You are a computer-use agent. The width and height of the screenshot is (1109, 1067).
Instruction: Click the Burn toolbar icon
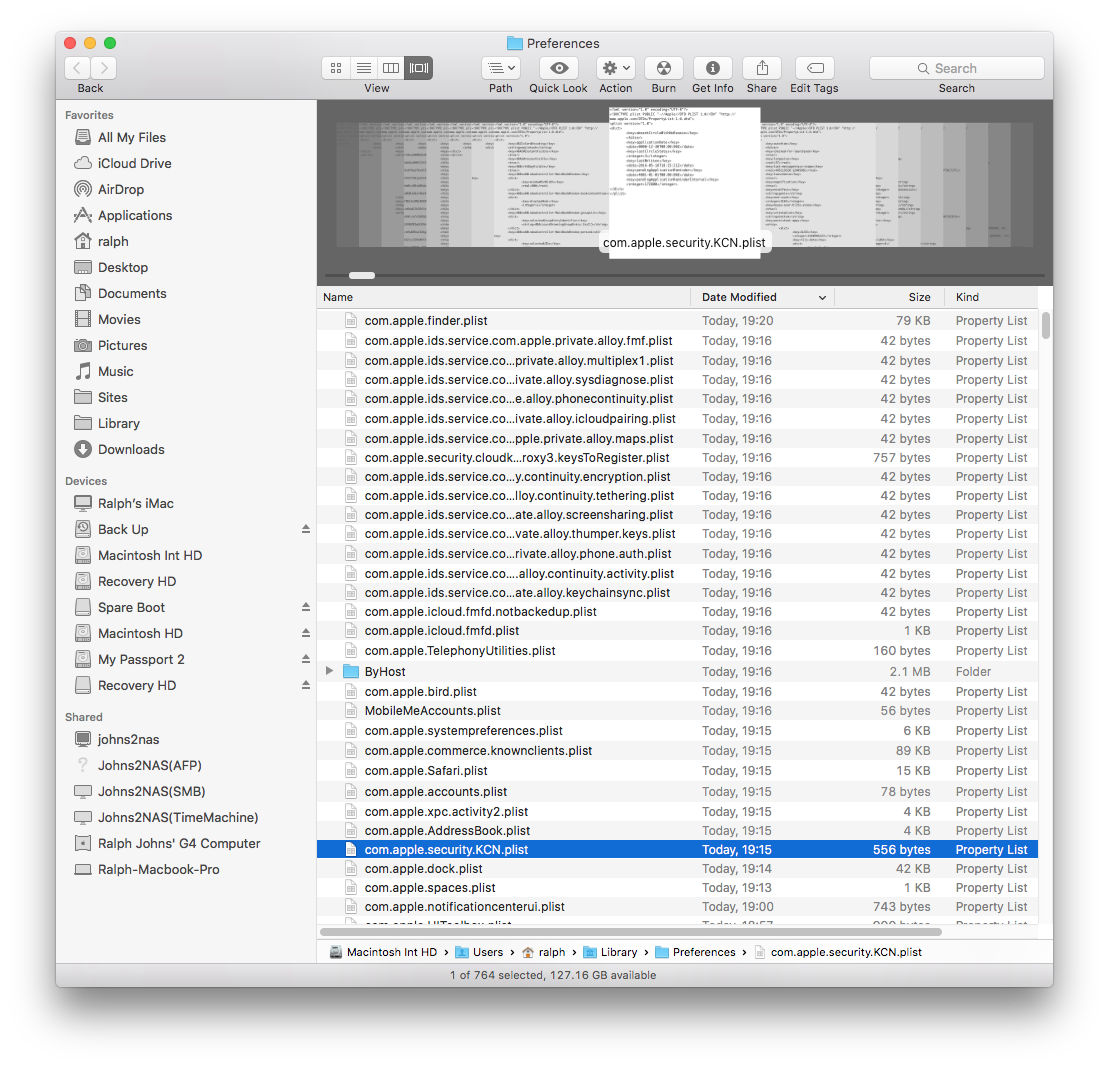tap(663, 68)
